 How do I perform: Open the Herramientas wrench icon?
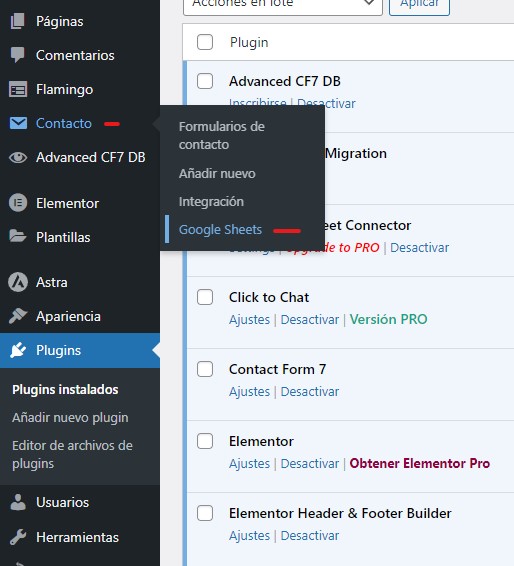coord(18,537)
